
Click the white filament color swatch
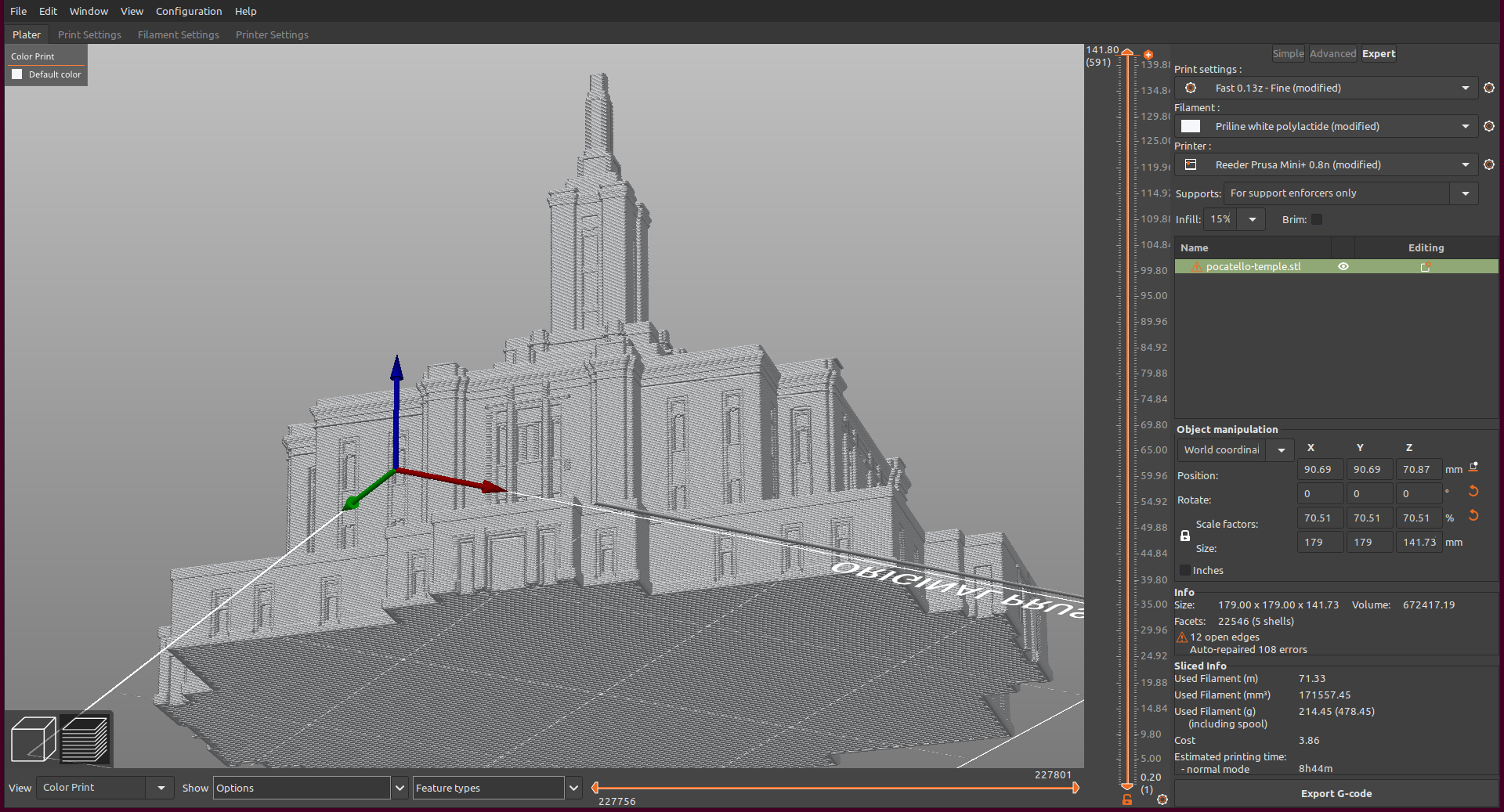click(x=1191, y=126)
